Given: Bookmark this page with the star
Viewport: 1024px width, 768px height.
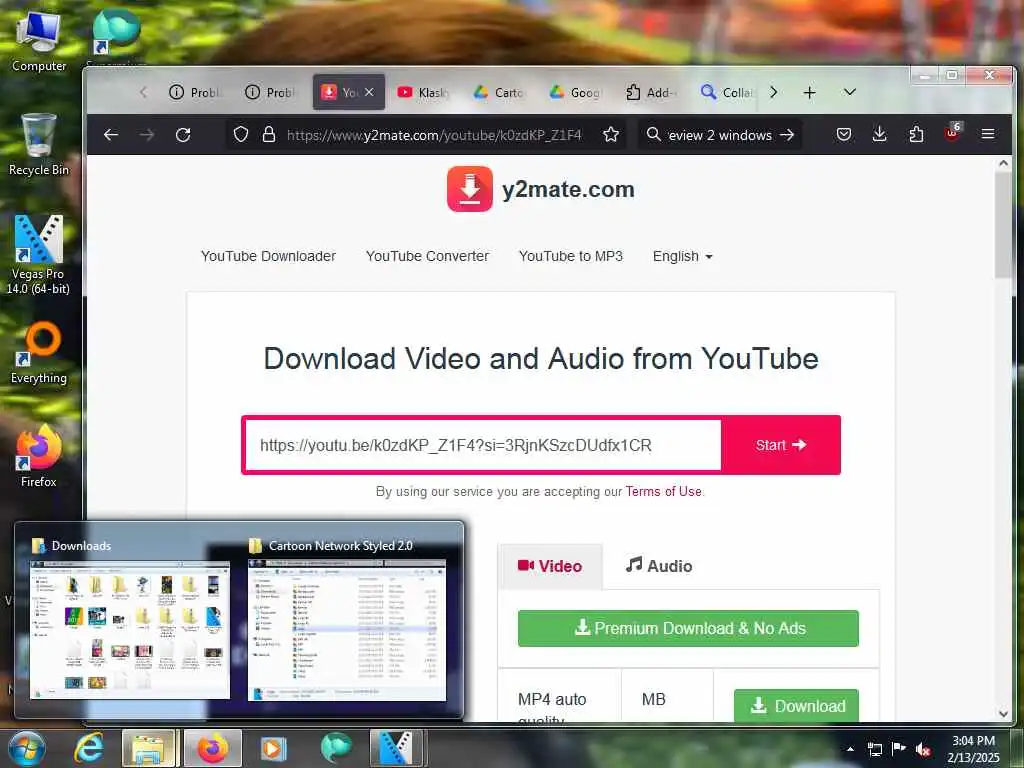Looking at the screenshot, I should click(611, 135).
